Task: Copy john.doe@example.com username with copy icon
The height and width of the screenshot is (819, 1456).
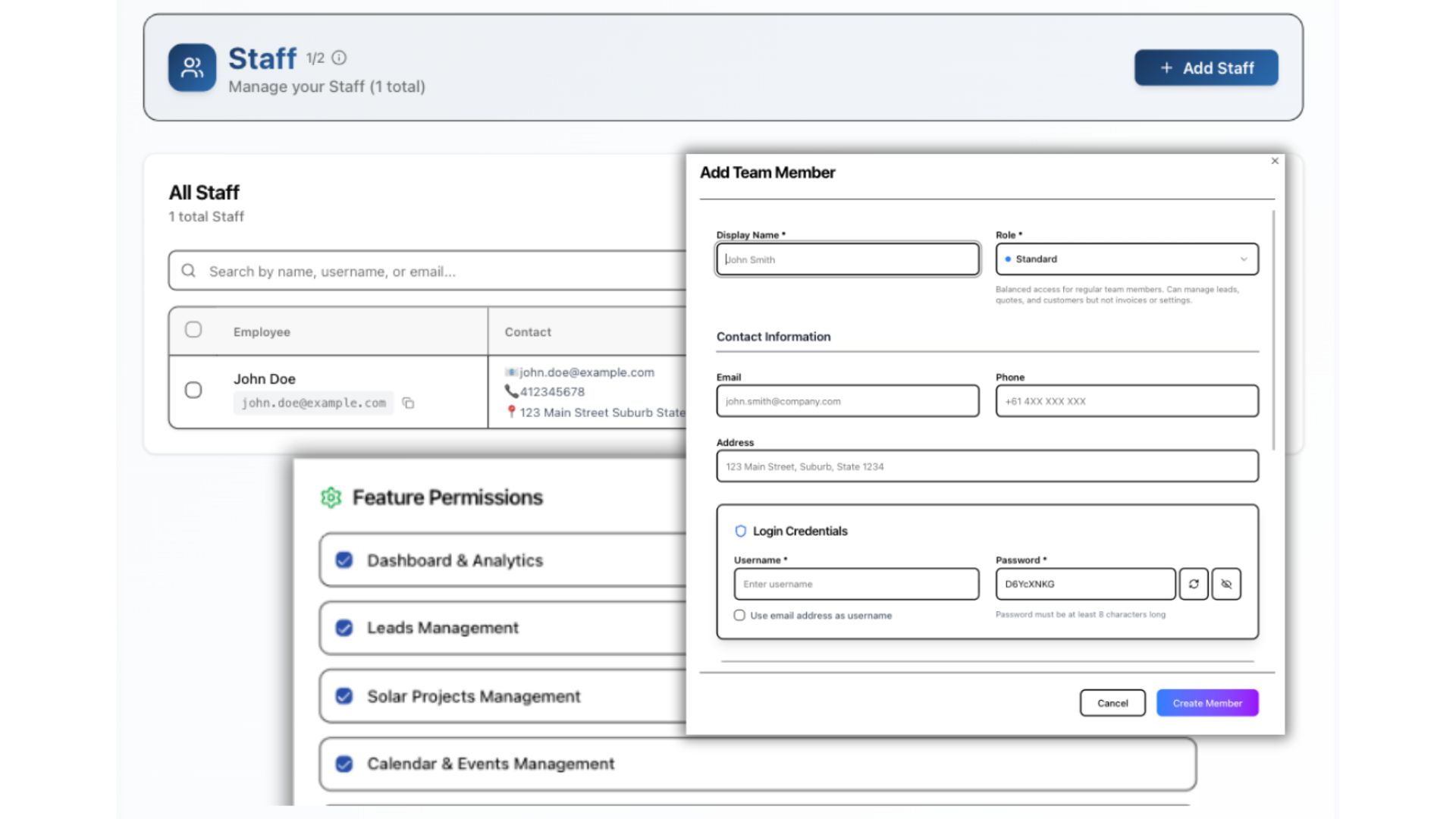Action: pos(408,403)
